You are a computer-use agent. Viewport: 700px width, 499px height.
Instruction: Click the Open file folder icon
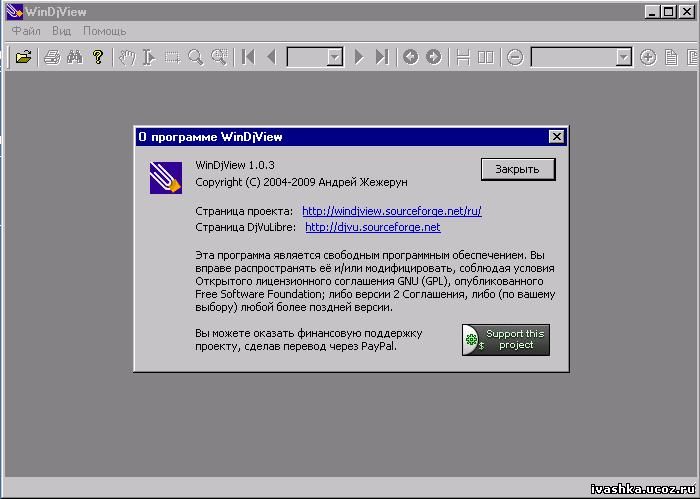(23, 57)
